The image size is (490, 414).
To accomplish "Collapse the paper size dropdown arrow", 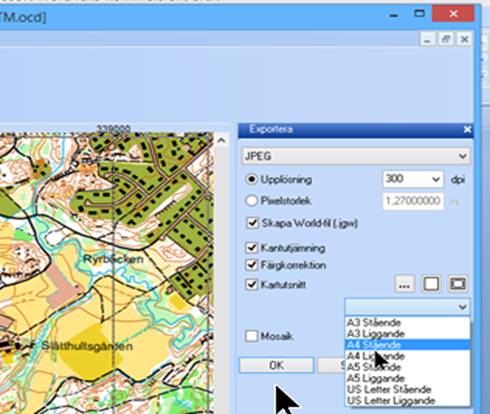I will (x=462, y=307).
